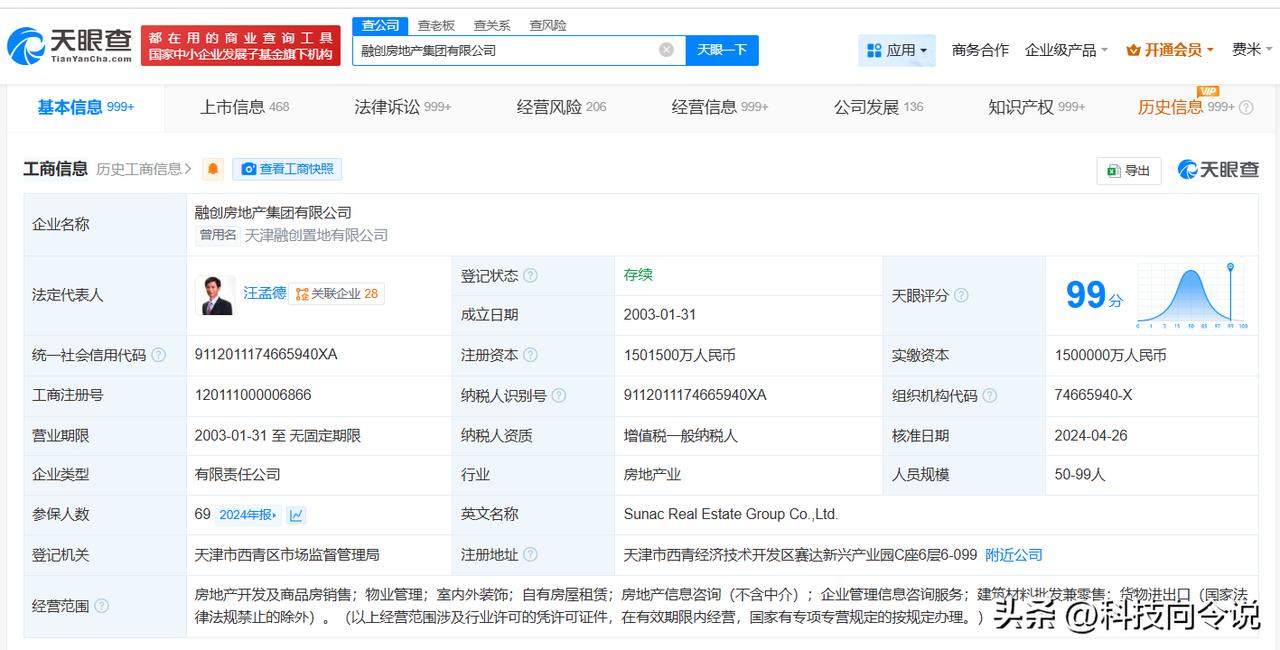Click the 查看工商快照 button
1280x650 pixels.
(287, 169)
